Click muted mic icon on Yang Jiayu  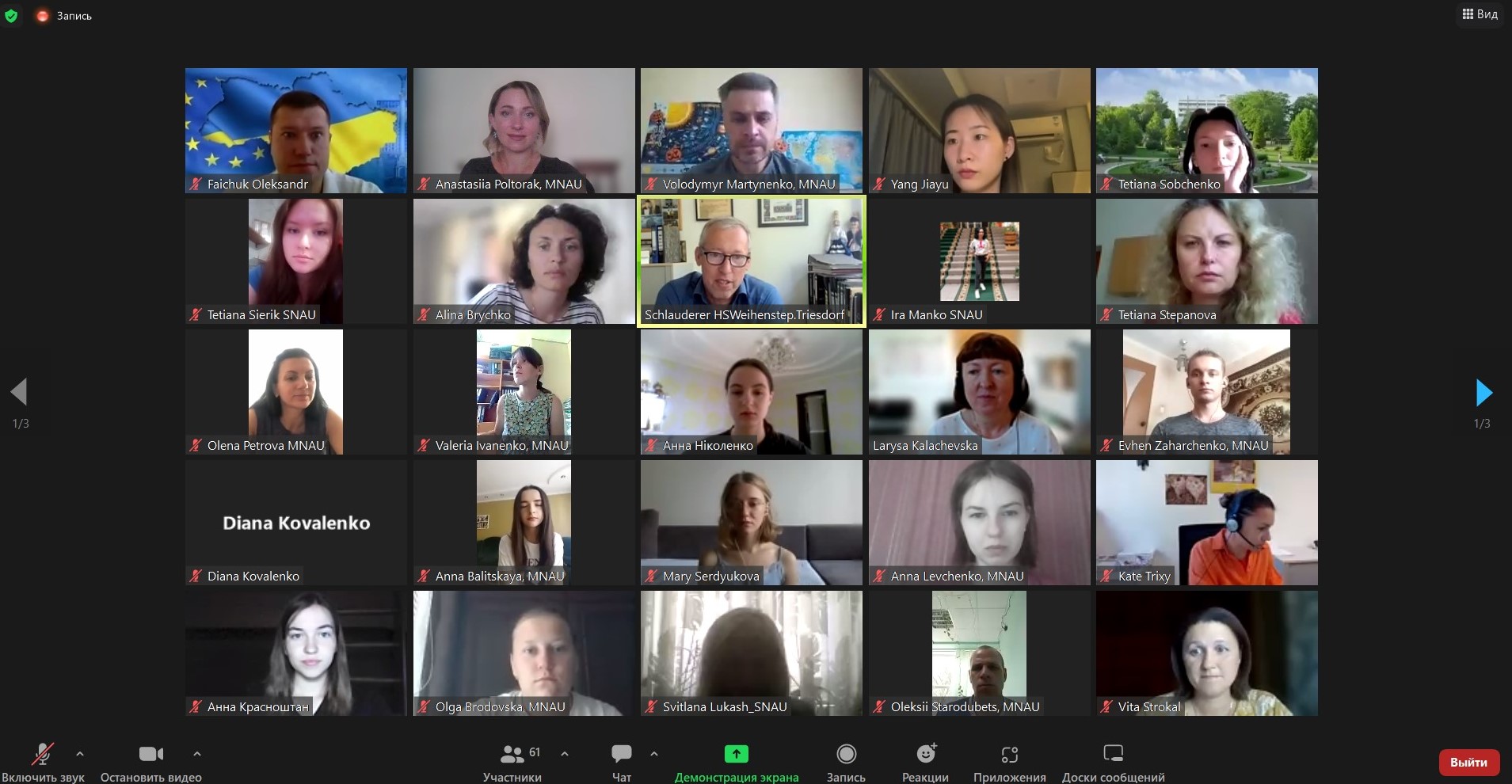879,184
